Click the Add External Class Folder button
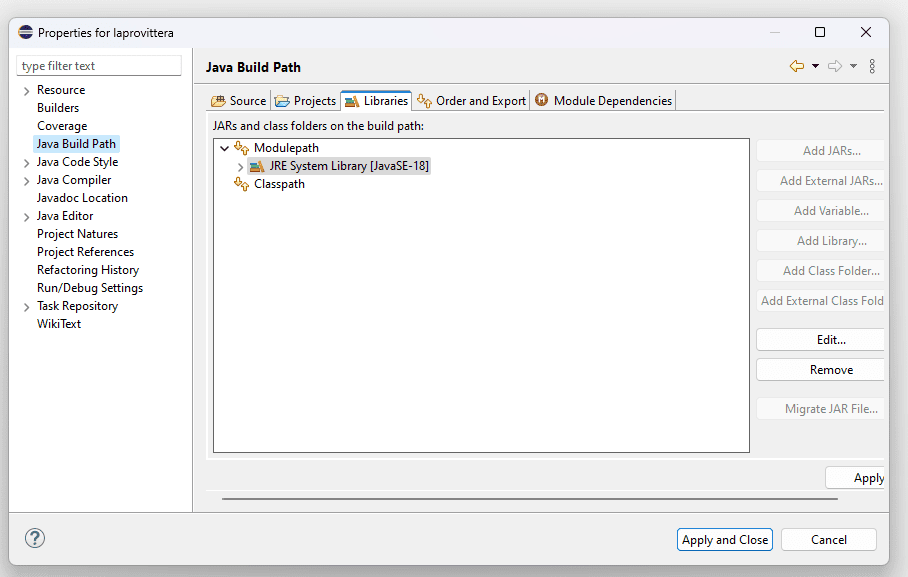The height and width of the screenshot is (577, 908). tap(821, 301)
